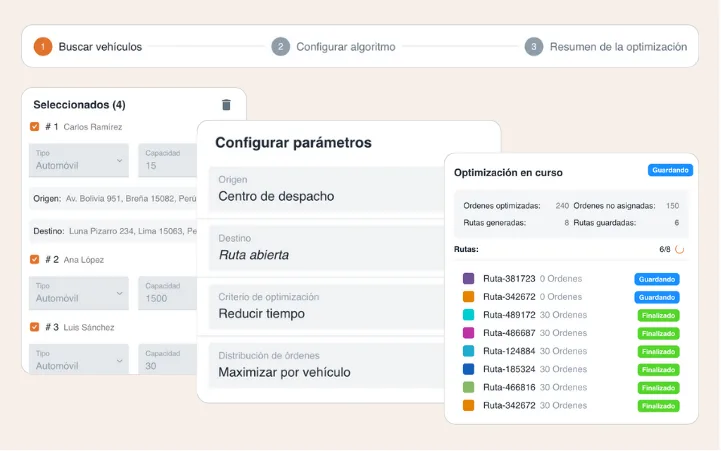The width and height of the screenshot is (721, 451).
Task: Click Origen field Av. Bolivia 951
Action: (x=113, y=199)
